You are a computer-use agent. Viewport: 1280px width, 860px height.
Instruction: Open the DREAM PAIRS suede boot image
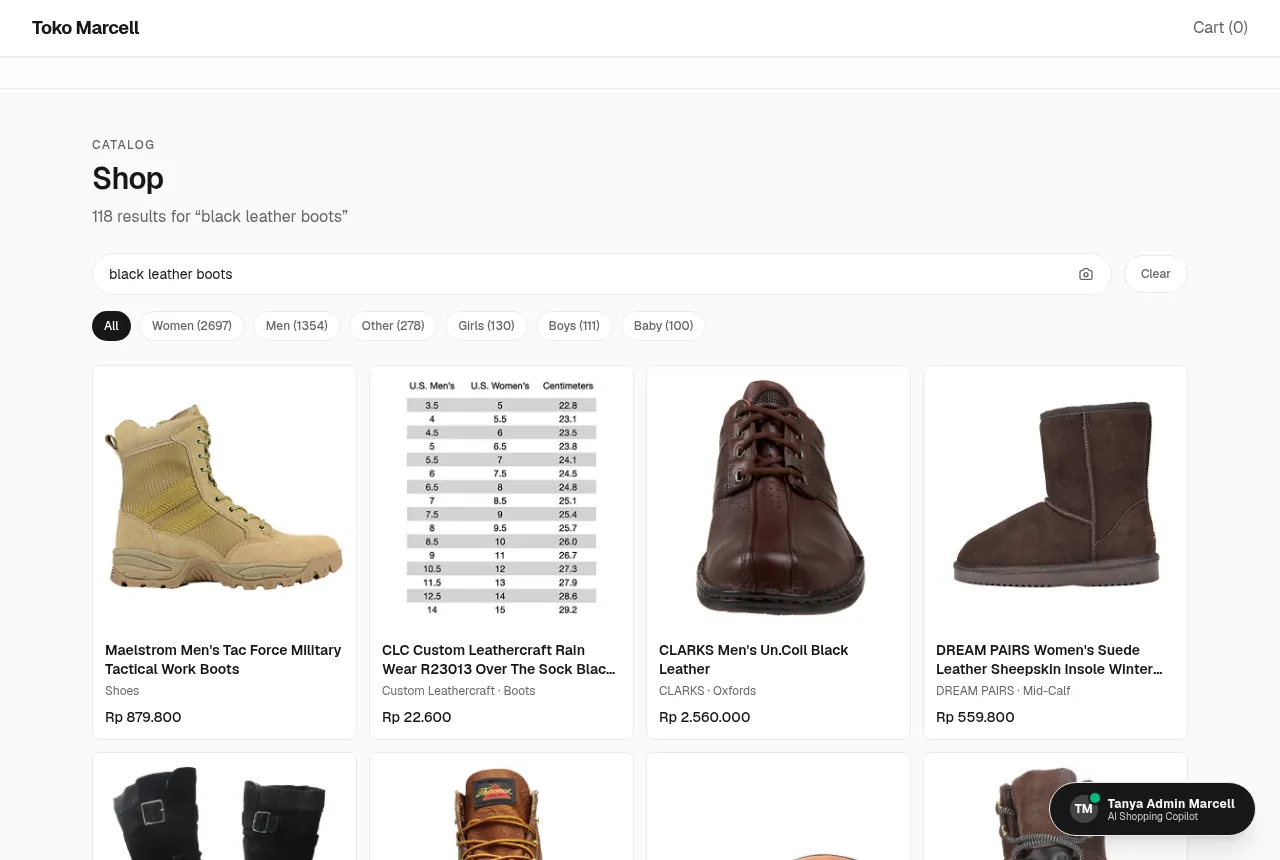[1055, 497]
